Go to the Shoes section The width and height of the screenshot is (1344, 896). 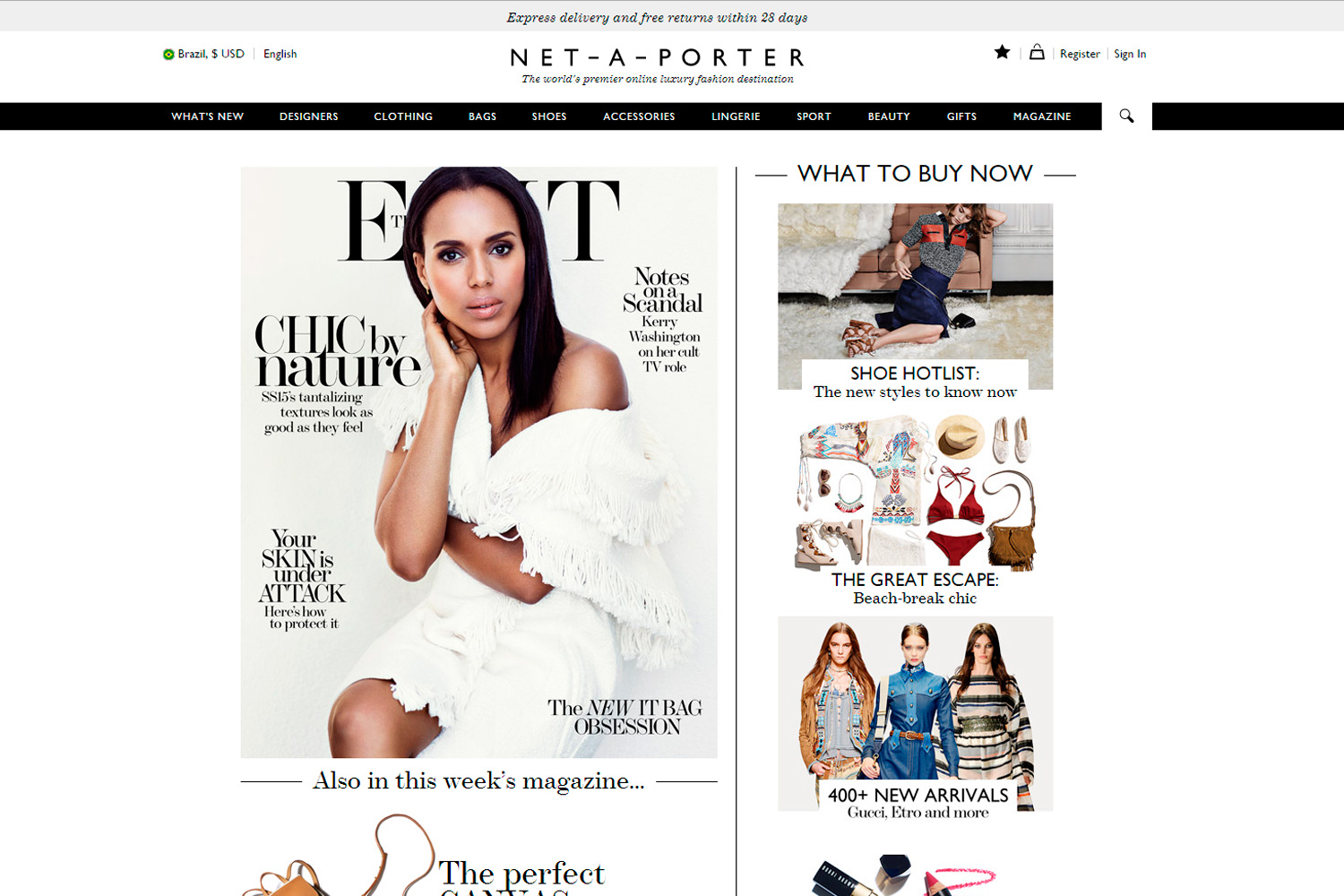click(549, 116)
